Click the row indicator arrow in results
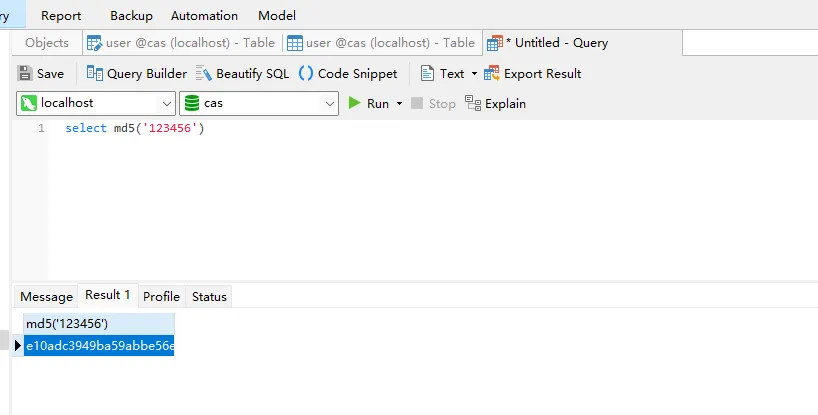818x415 pixels. pyautogui.click(x=18, y=345)
